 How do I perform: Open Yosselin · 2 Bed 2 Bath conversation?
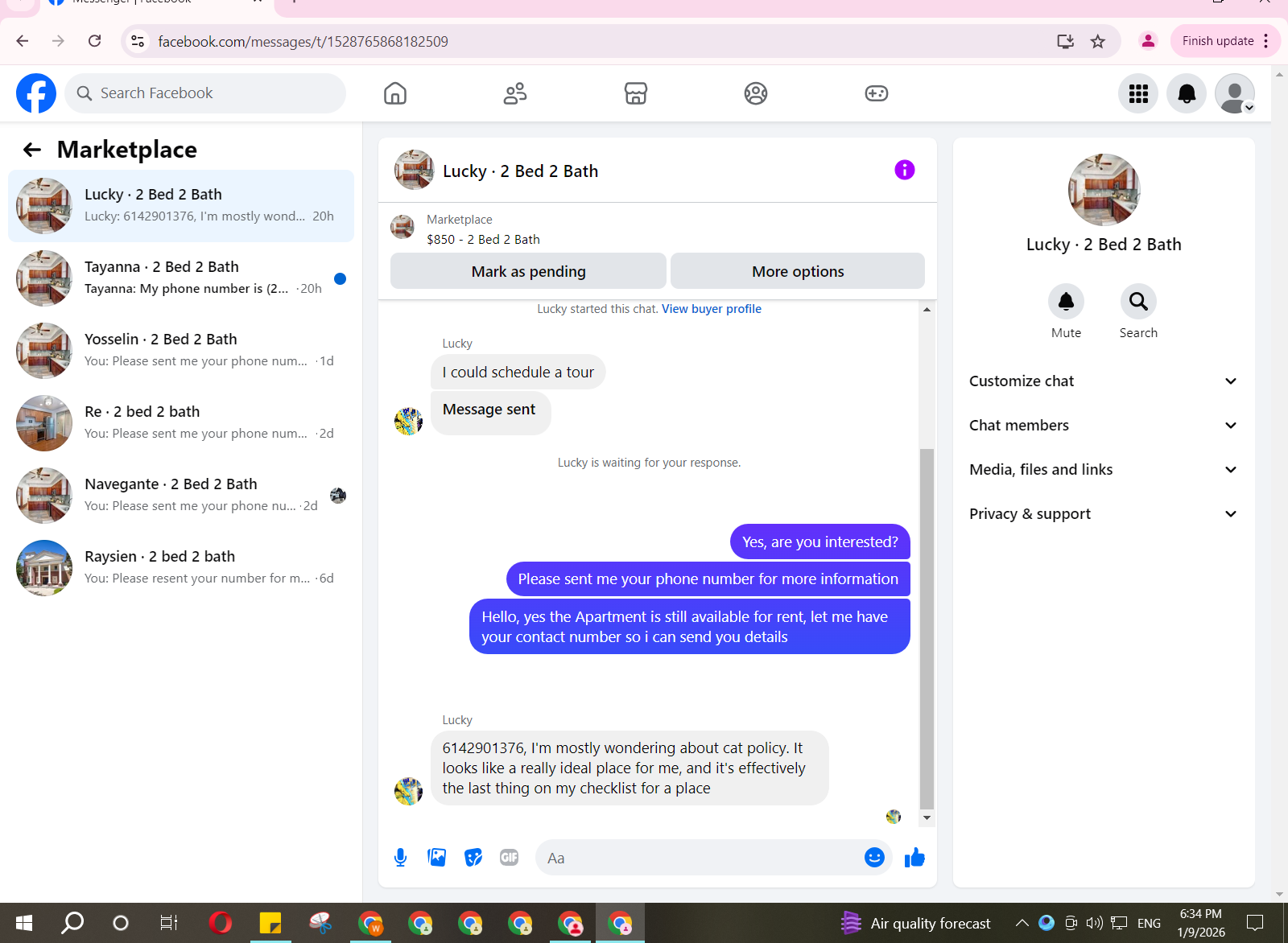(x=181, y=351)
